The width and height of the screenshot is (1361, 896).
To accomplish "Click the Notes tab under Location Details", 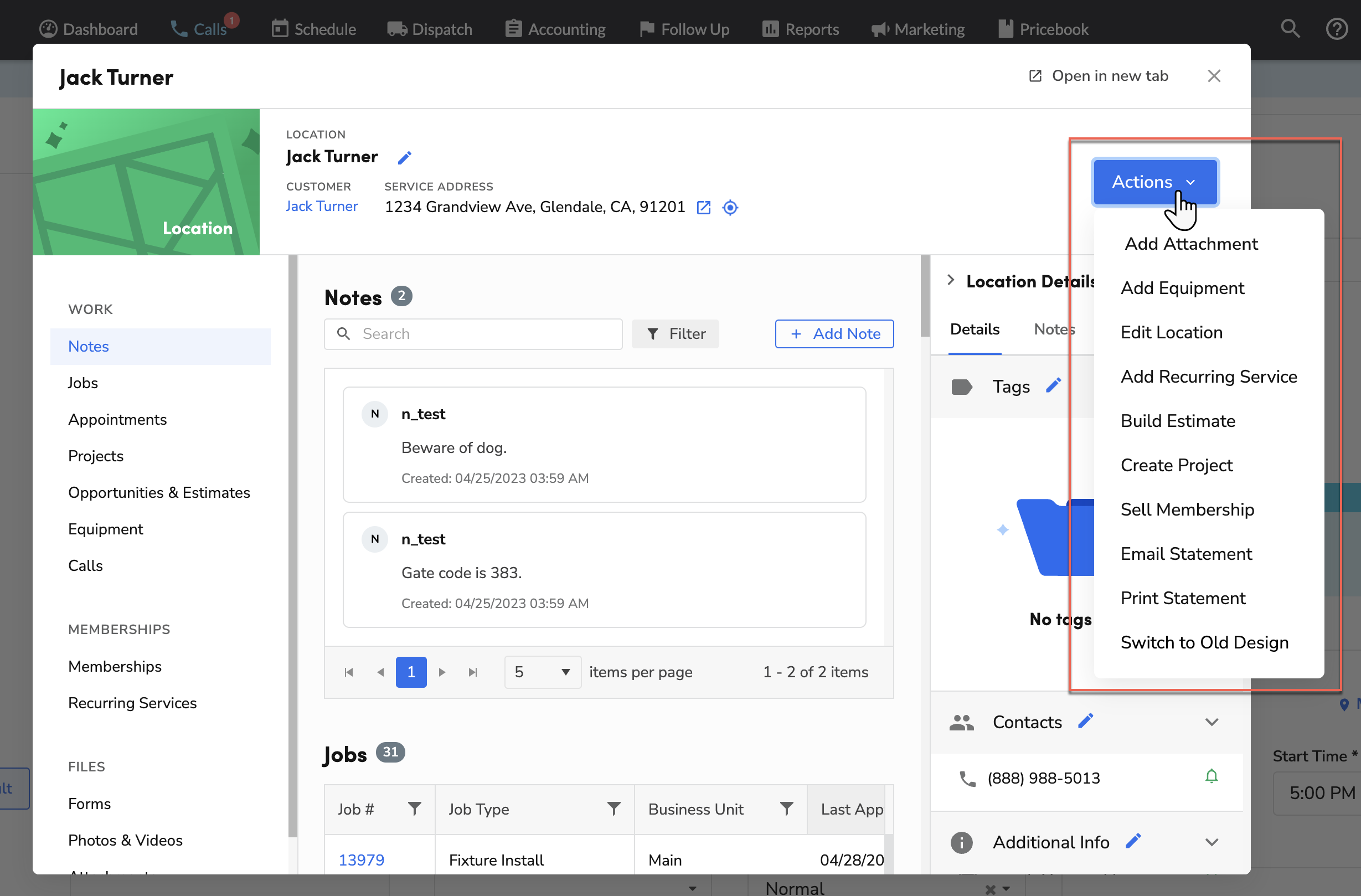I will pos(1055,329).
